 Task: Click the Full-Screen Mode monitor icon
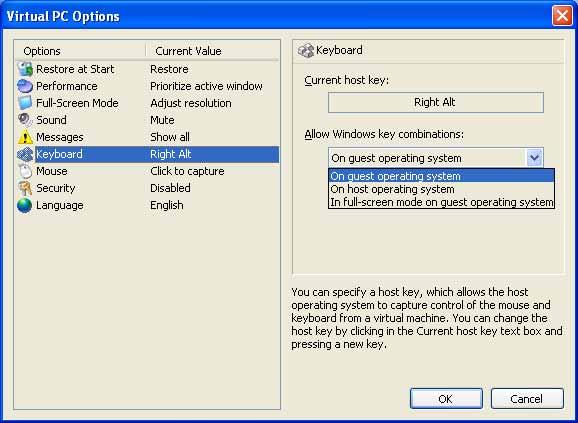tap(25, 103)
